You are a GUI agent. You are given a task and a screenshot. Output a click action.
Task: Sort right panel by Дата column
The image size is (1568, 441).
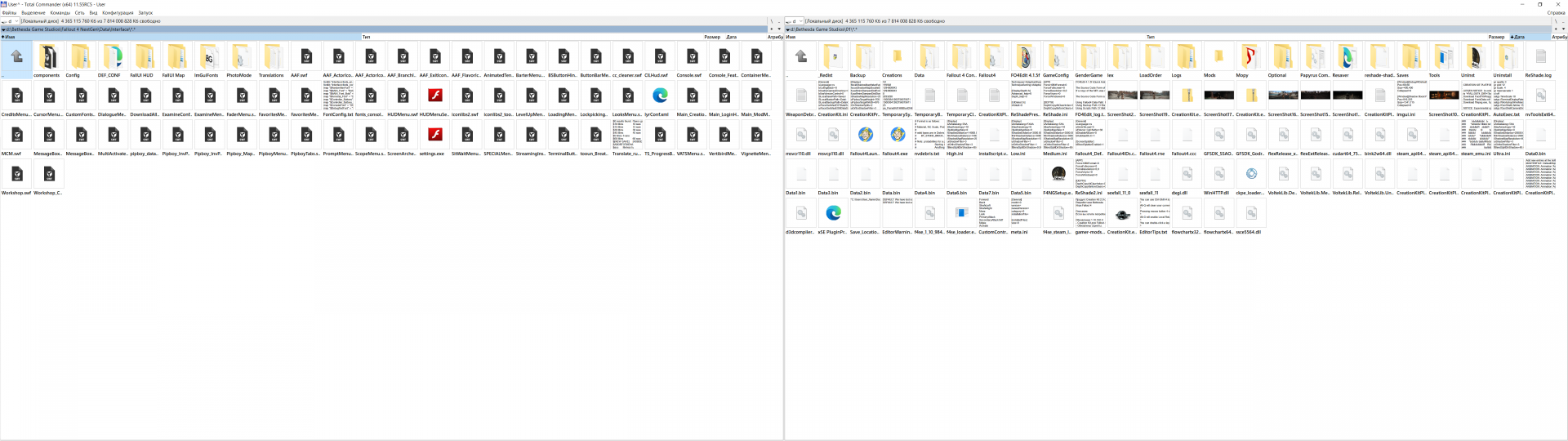point(1518,37)
